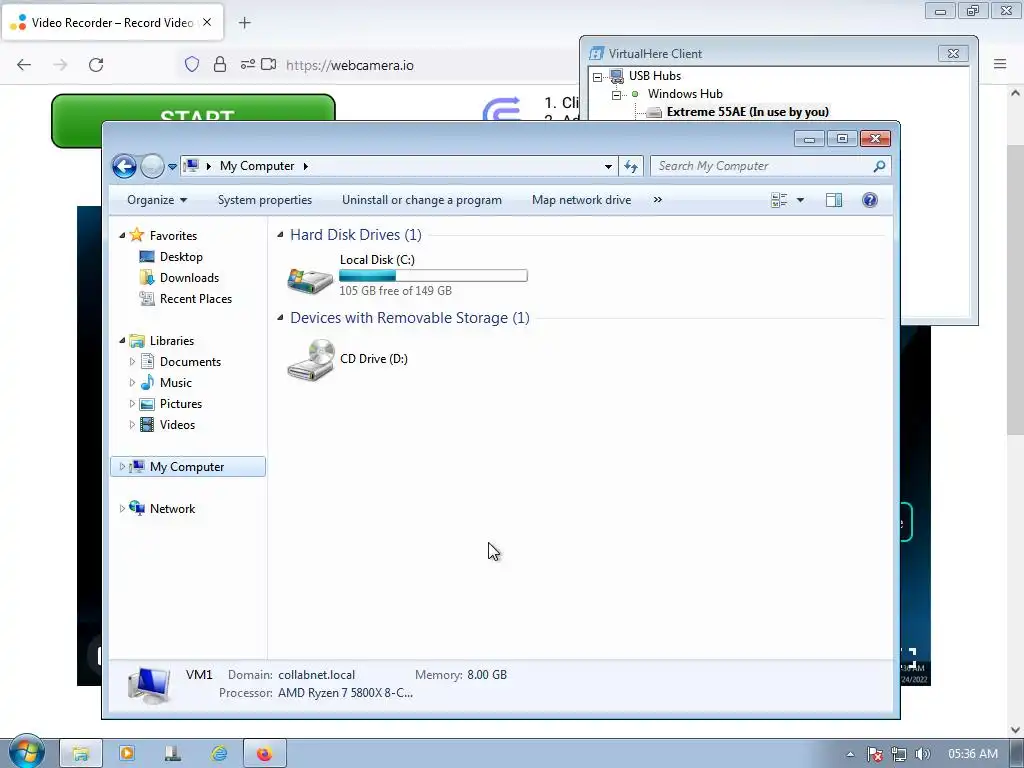1024x768 pixels.
Task: Click the Firefox back arrow
Action: tap(24, 65)
